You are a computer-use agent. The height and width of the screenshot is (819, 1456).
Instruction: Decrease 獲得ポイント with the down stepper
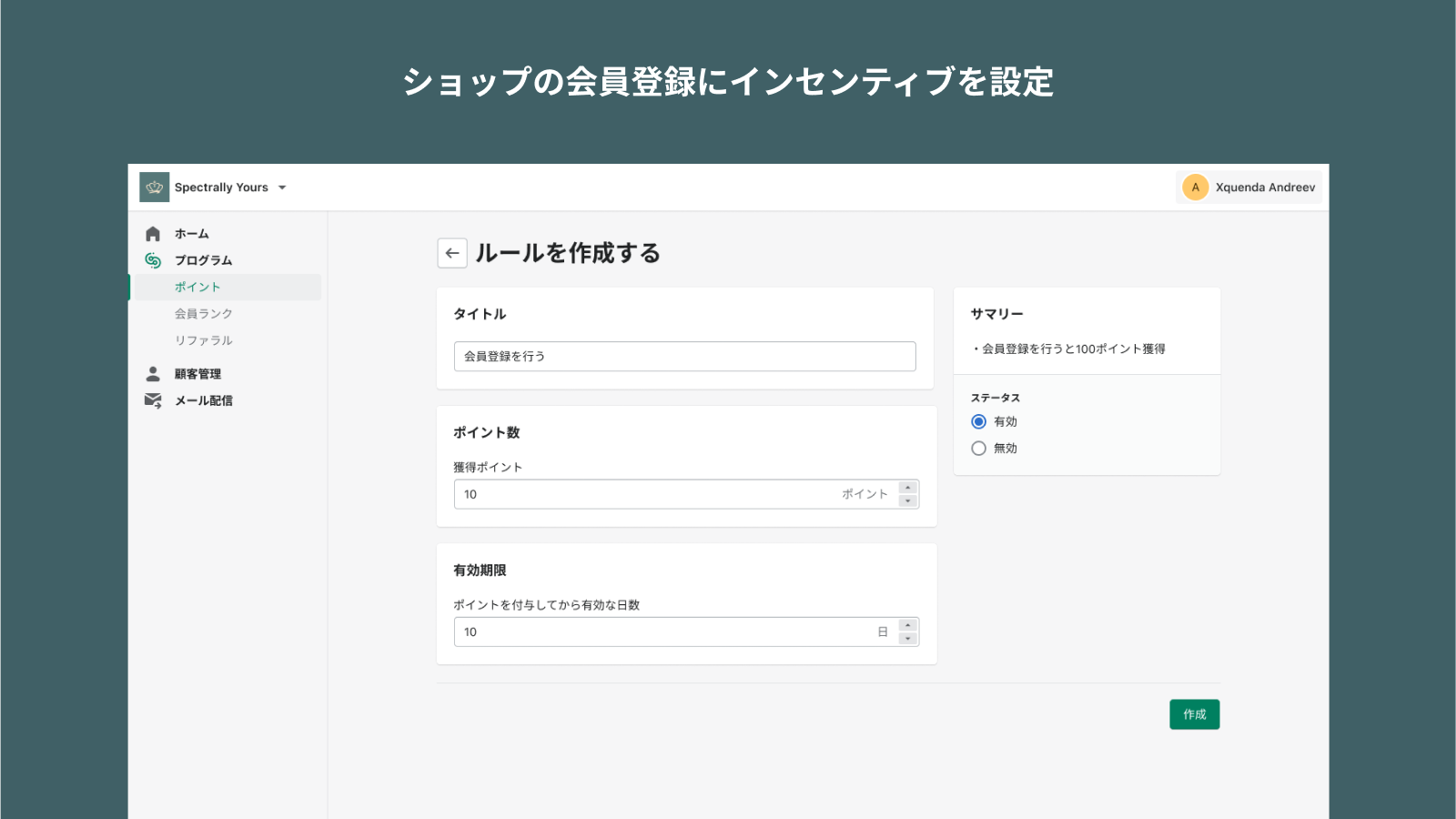click(x=907, y=501)
